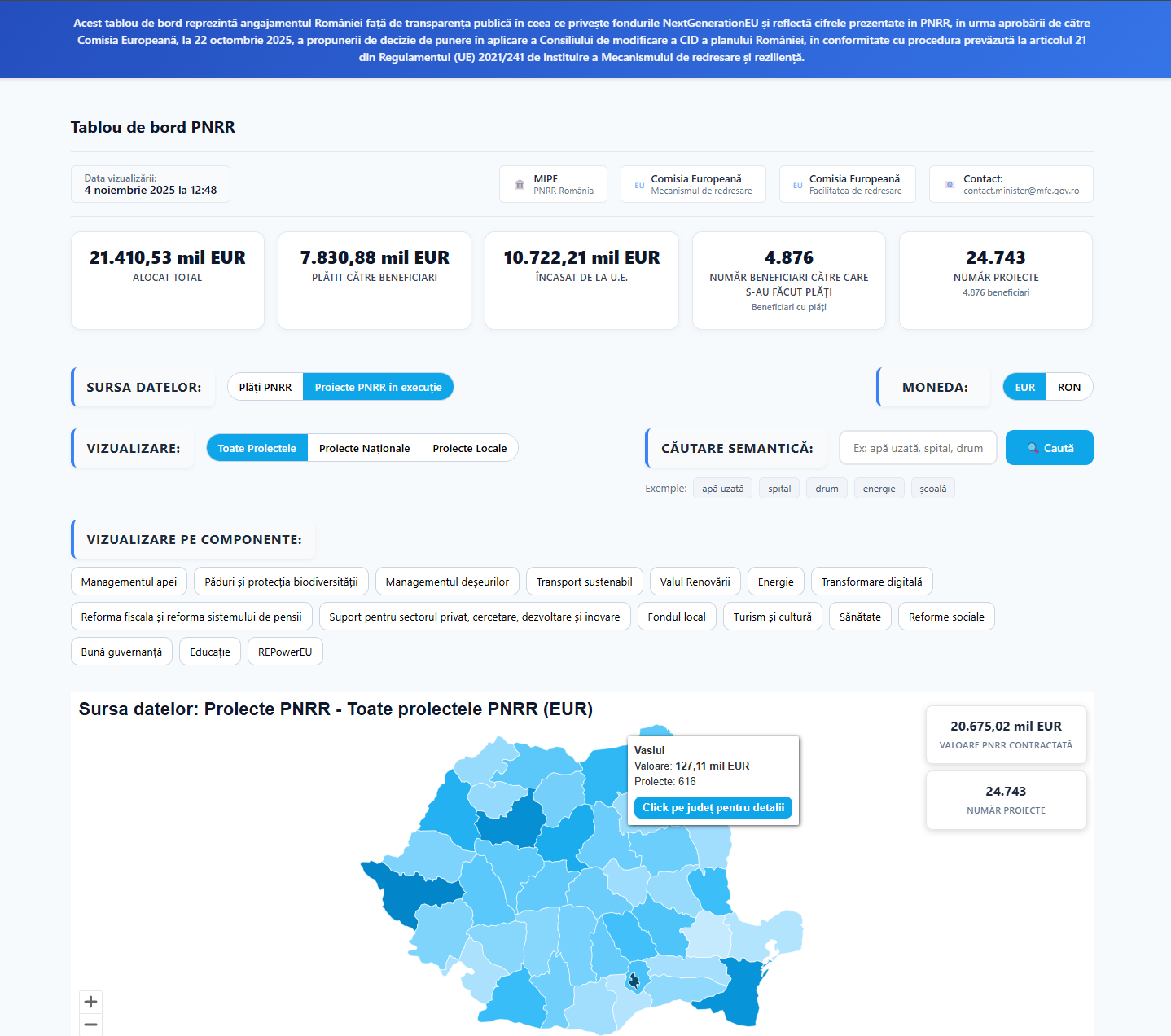The height and width of the screenshot is (1036, 1171).
Task: Select the Bucharest marker on the map
Action: pyautogui.click(x=634, y=981)
